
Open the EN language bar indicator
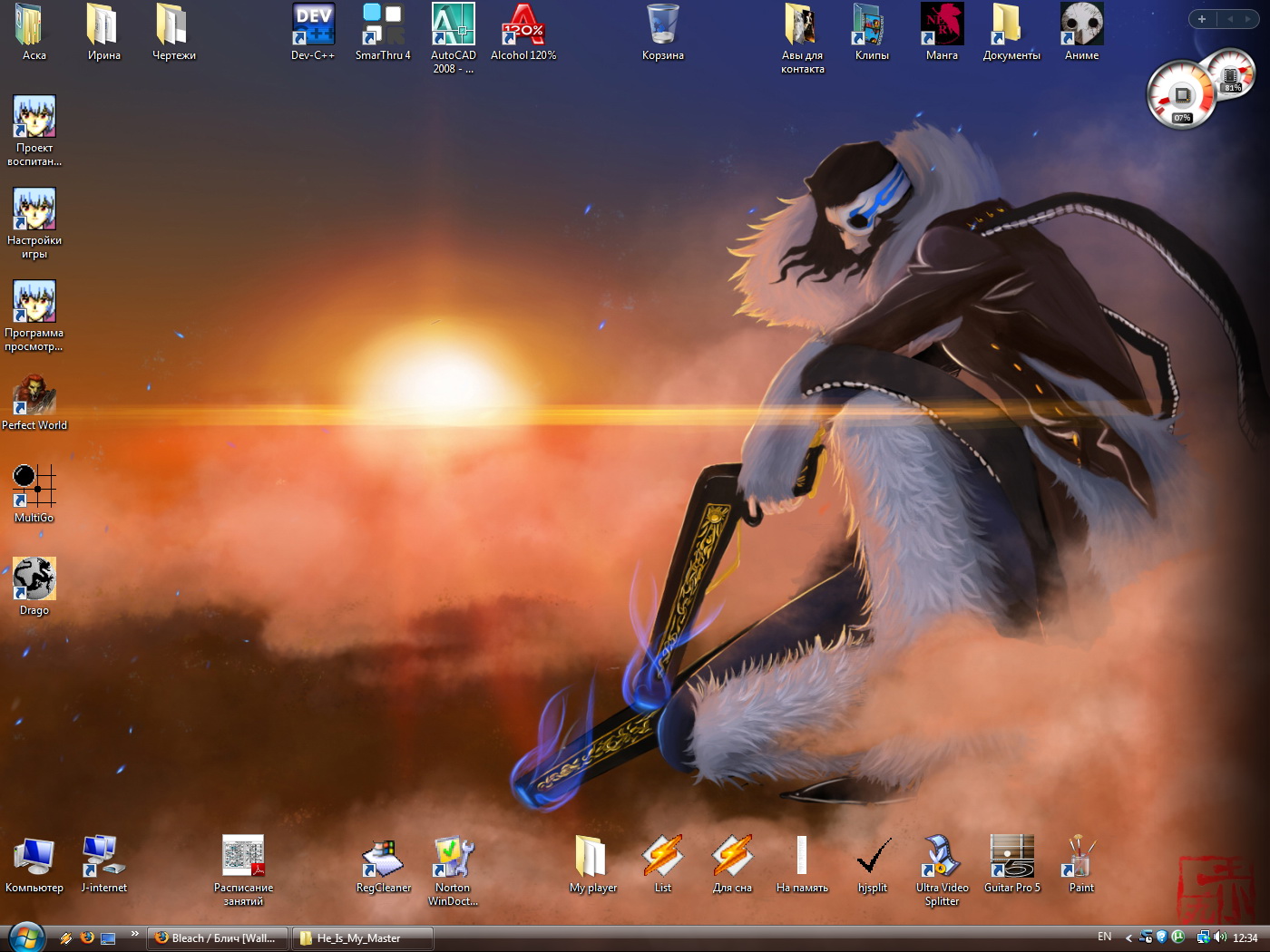click(1104, 937)
